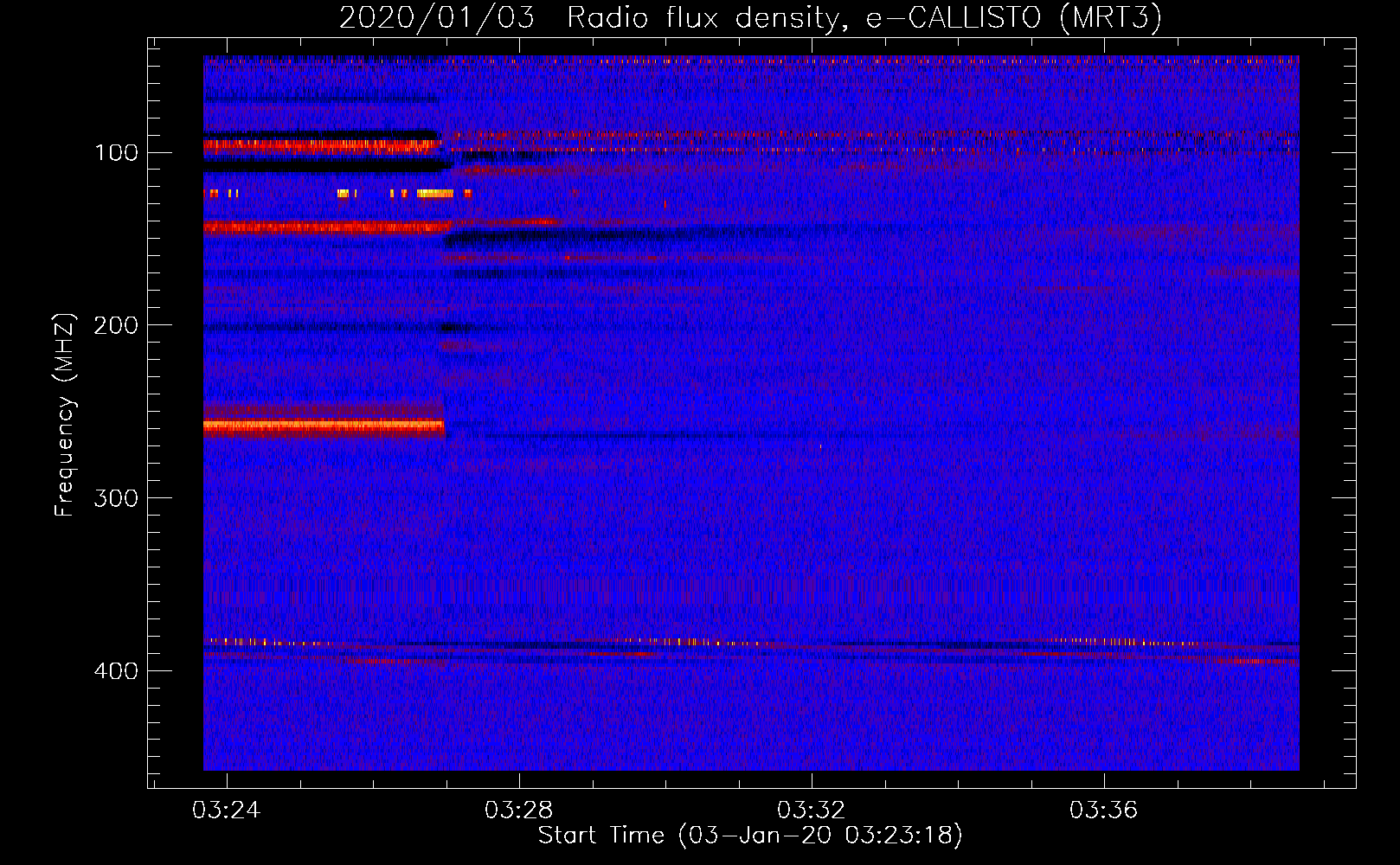Screen dimensions: 1400x865
Task: Click the 03:24 time tick label
Action: (227, 811)
